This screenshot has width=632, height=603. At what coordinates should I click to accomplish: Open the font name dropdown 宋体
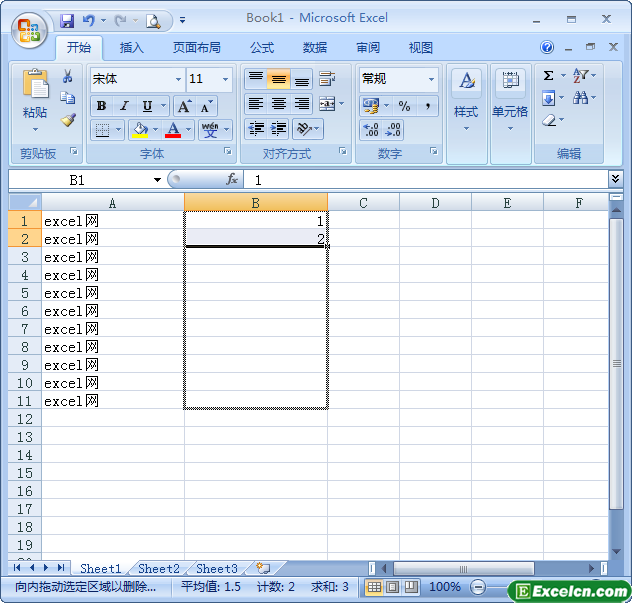(x=178, y=79)
